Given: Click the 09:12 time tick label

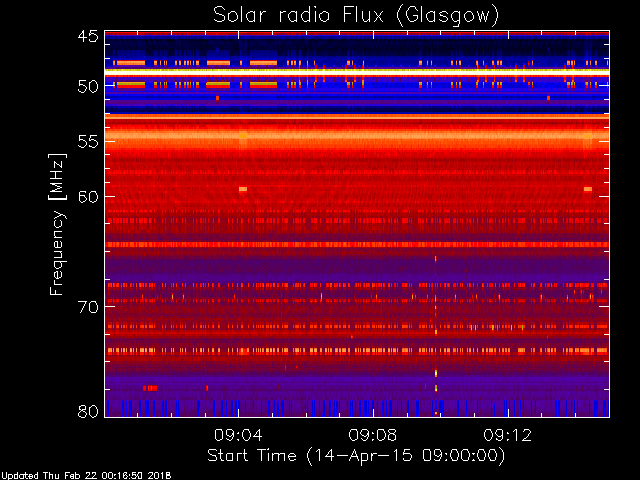Looking at the screenshot, I should tap(508, 435).
